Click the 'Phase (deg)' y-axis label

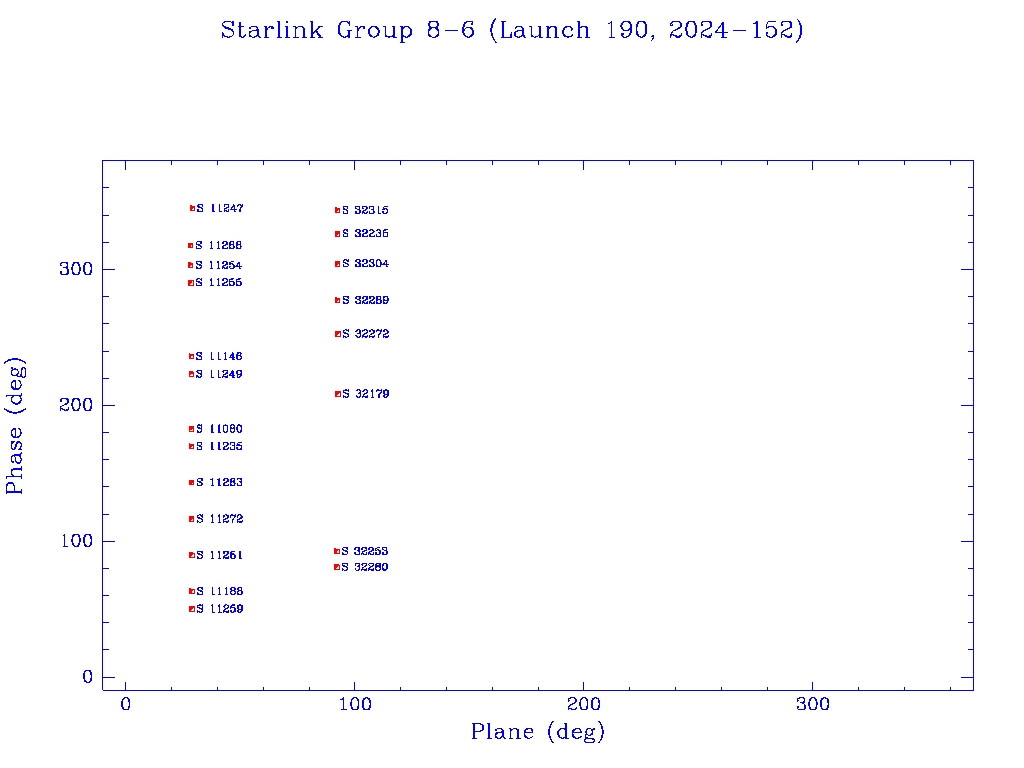pyautogui.click(x=15, y=426)
